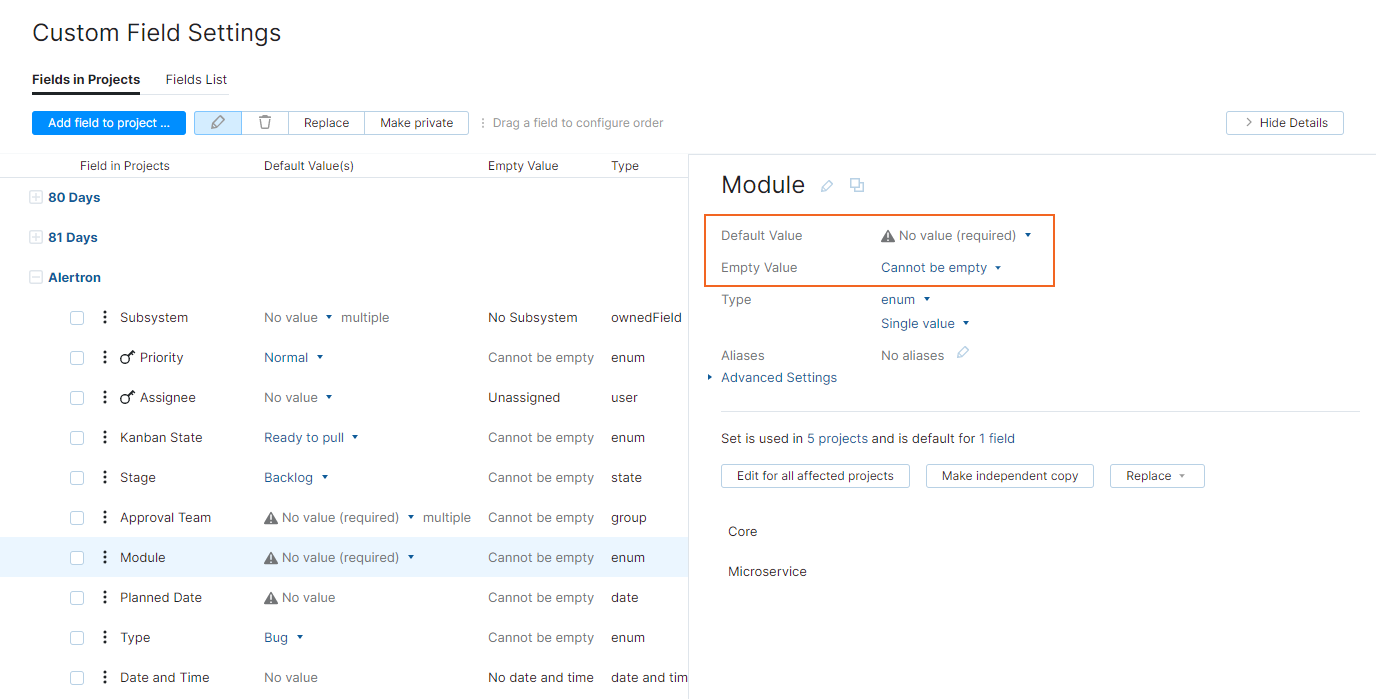Click the three-dot handle for Planned Date
This screenshot has width=1376, height=699.
tap(105, 597)
